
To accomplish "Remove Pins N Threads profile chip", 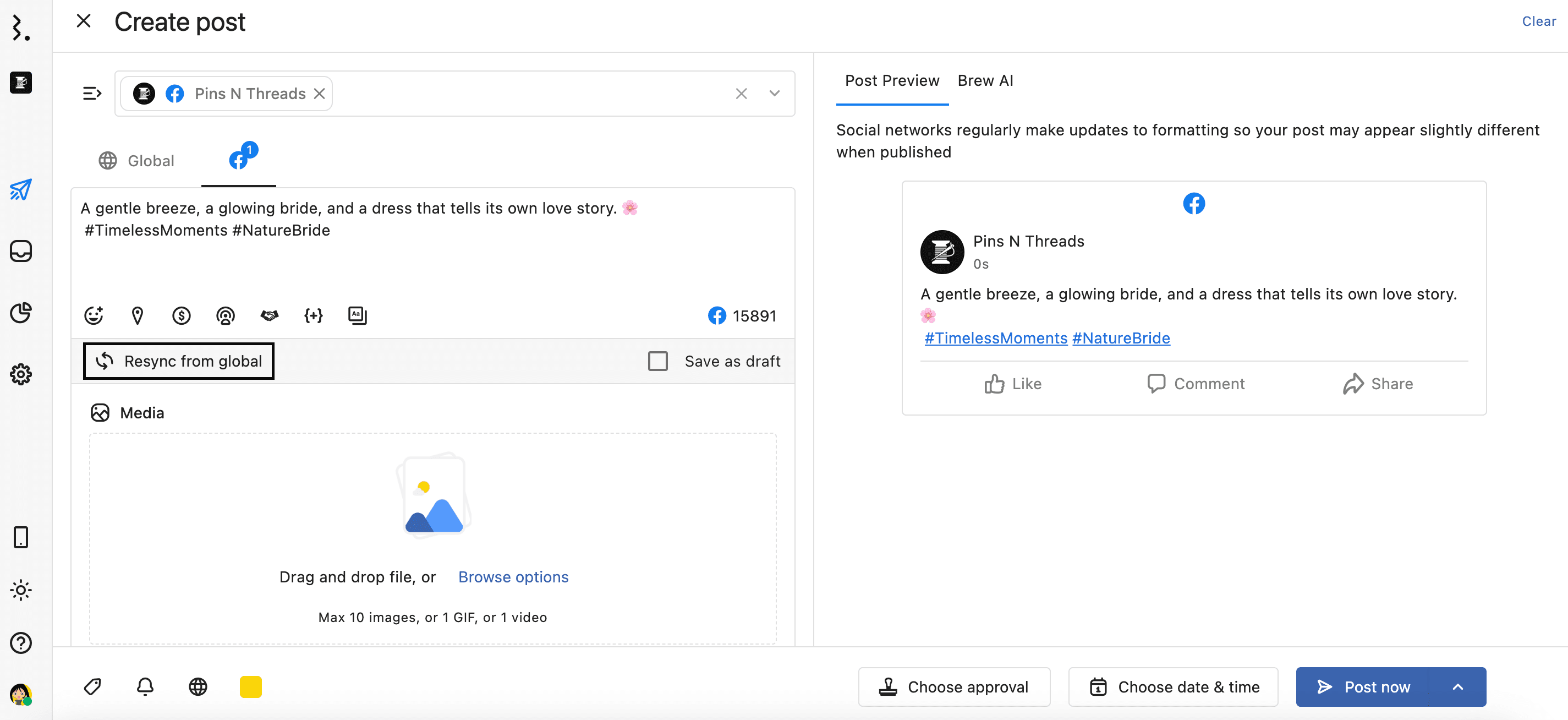I will 319,94.
